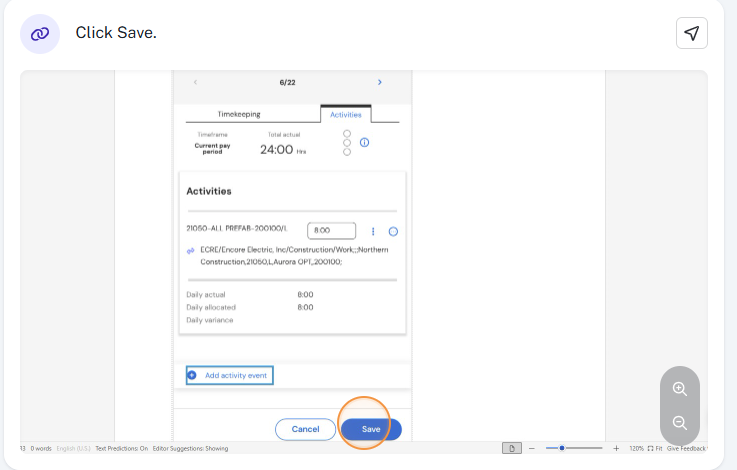Switch to the Timekeeping tab
This screenshot has height=470, width=737.
coord(239,114)
